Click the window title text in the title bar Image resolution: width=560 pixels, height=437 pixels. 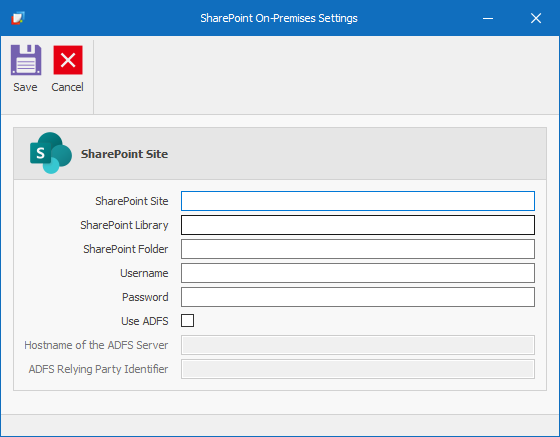(x=279, y=18)
